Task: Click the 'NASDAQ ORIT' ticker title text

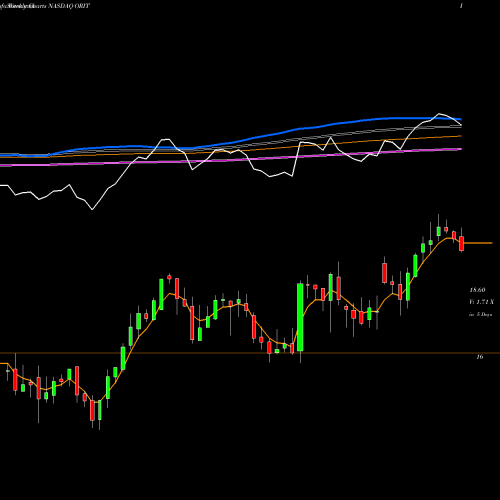Action: (x=69, y=6)
